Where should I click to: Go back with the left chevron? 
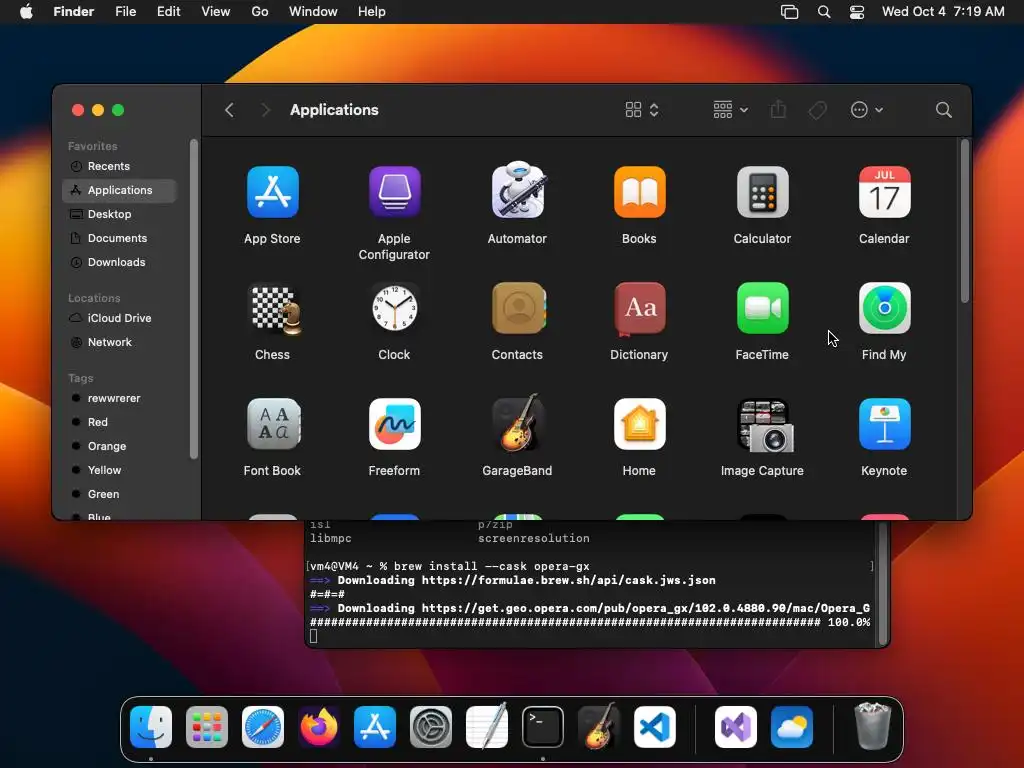pyautogui.click(x=229, y=110)
